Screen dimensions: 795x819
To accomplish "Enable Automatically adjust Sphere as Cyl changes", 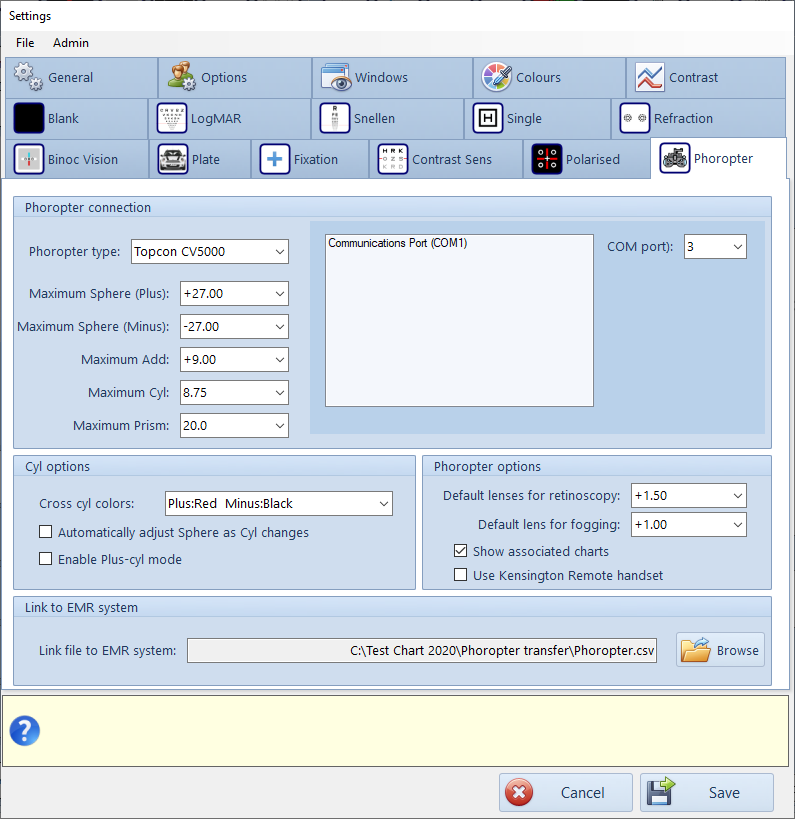I will [x=45, y=533].
